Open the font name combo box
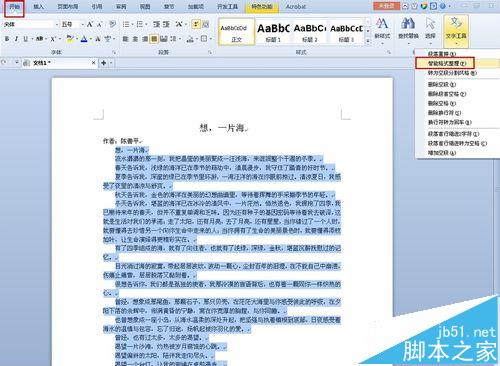This screenshot has height=366, width=500. pos(31,24)
